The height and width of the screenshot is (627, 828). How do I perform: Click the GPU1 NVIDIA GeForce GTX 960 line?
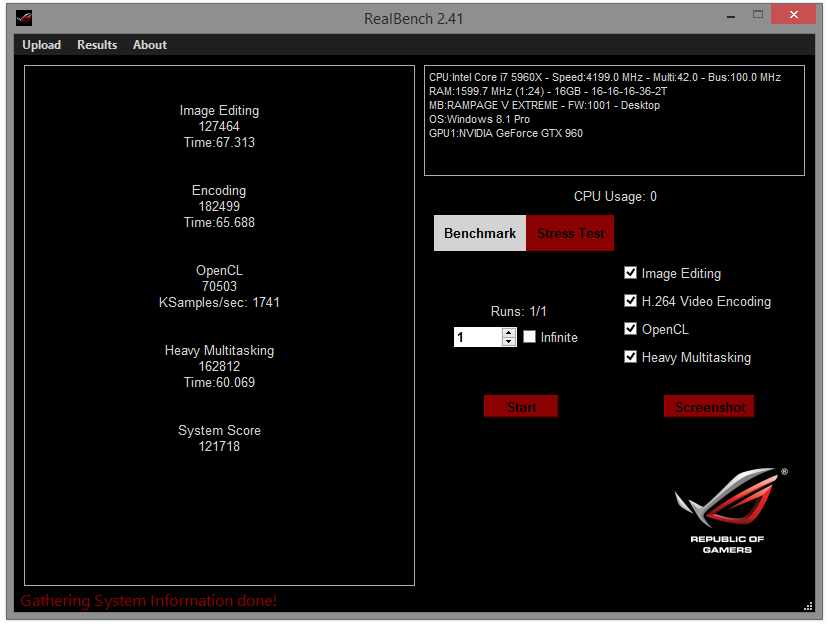tap(505, 133)
